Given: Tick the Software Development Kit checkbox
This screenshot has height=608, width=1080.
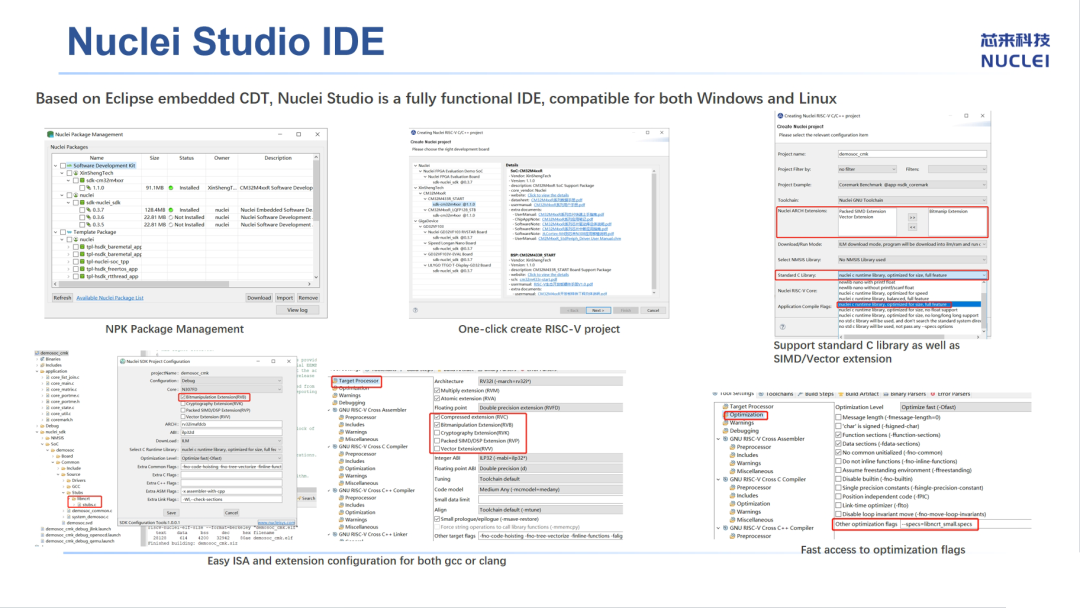Looking at the screenshot, I should pyautogui.click(x=63, y=166).
